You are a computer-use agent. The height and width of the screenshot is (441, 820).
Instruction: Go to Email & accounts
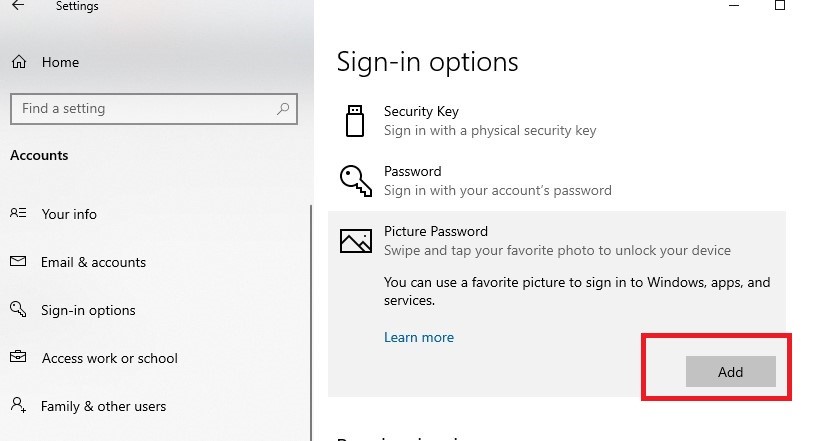tap(93, 262)
